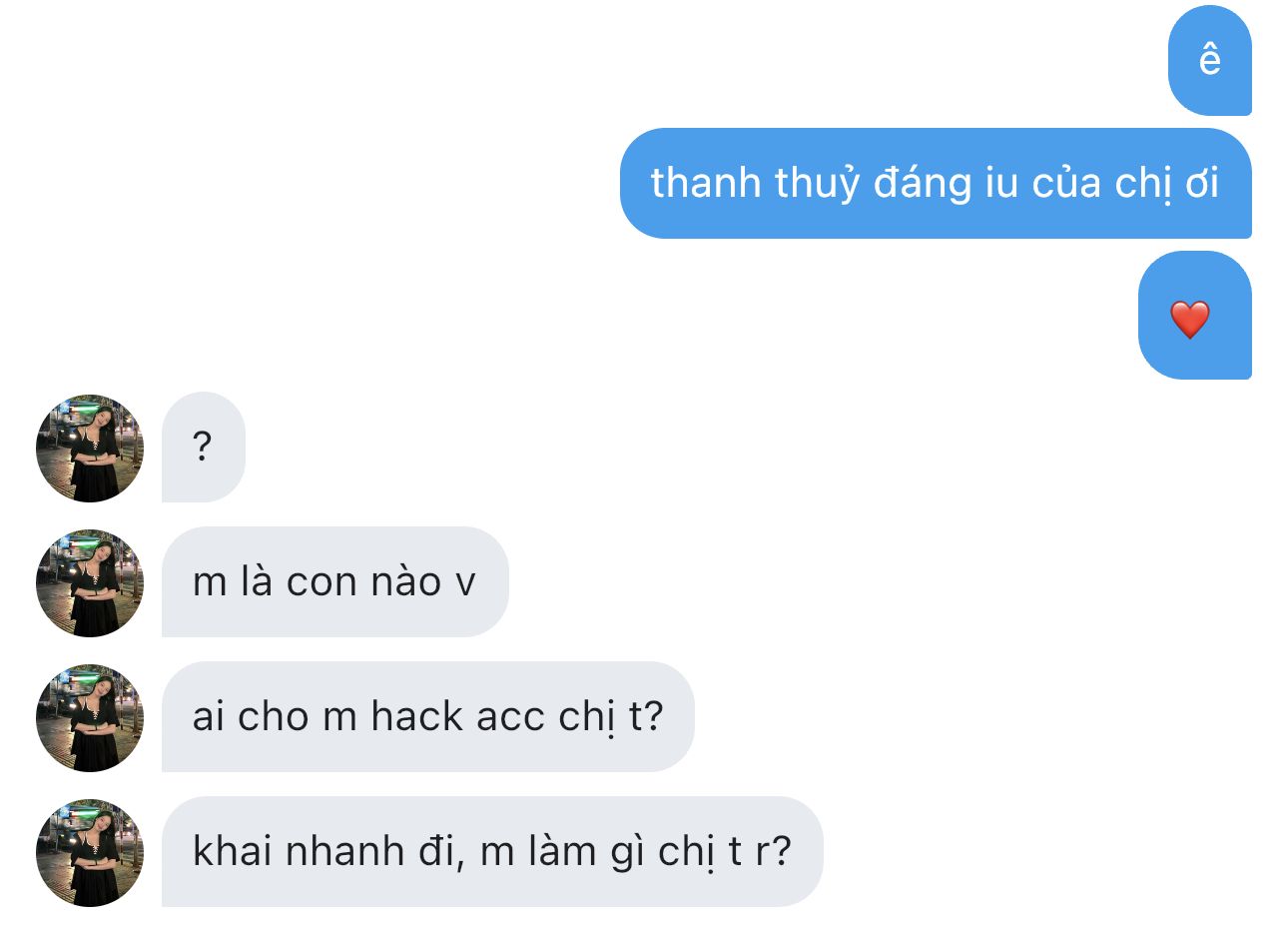Screen dimensions: 1288x927
Task: Click the red heart emoji
Action: click(1189, 320)
